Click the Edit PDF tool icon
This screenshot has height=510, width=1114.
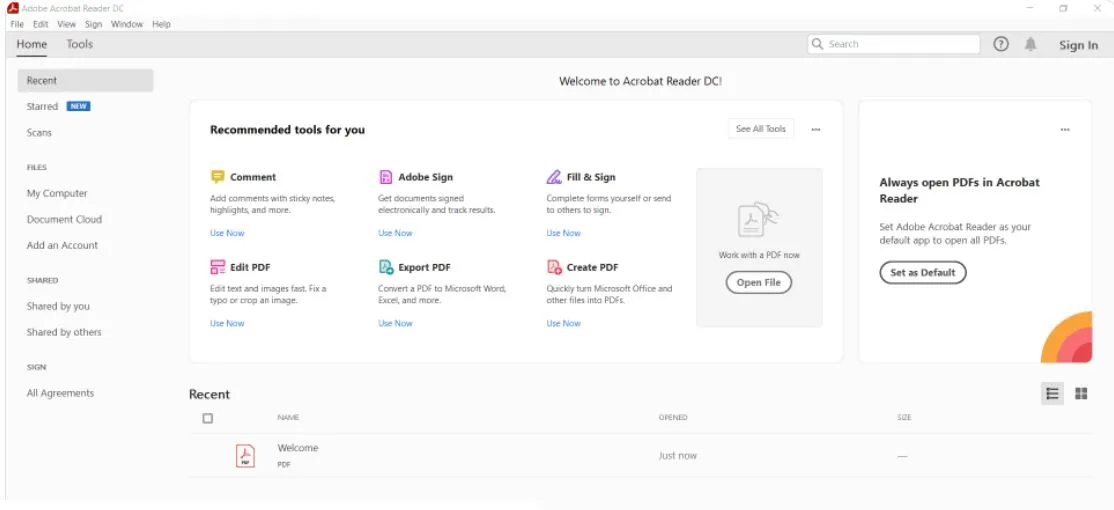click(x=217, y=267)
